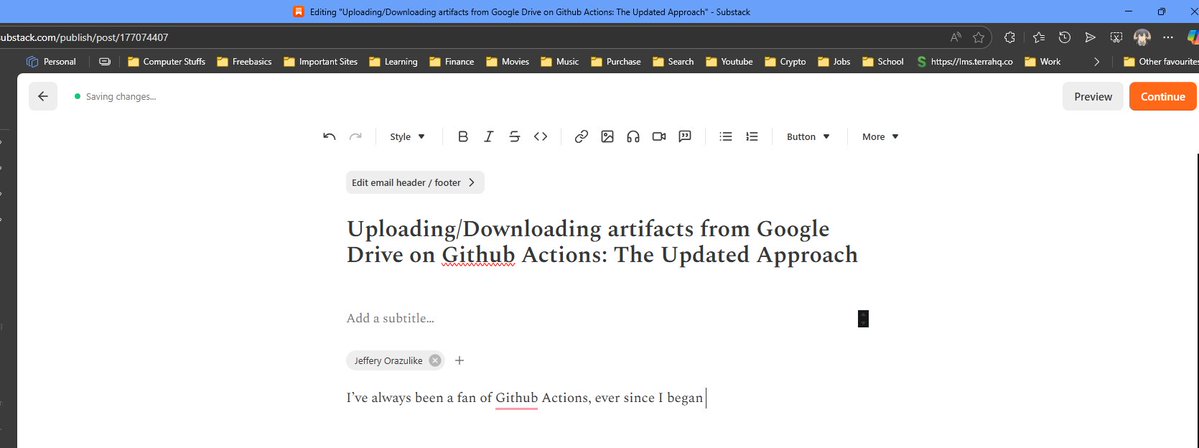Add another author with plus icon
This screenshot has height=448, width=1199.
pos(459,361)
